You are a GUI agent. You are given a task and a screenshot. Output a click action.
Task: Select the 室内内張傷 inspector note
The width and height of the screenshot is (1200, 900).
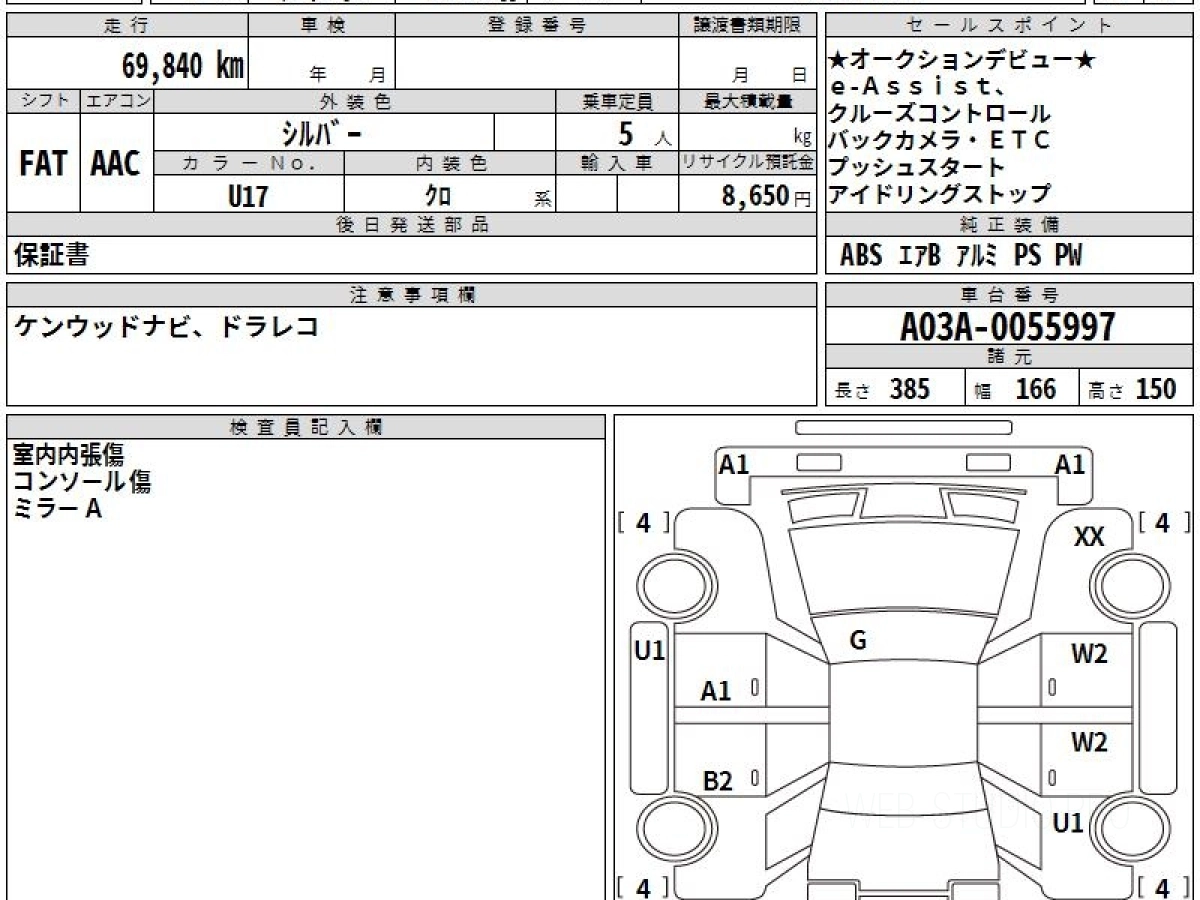point(69,455)
